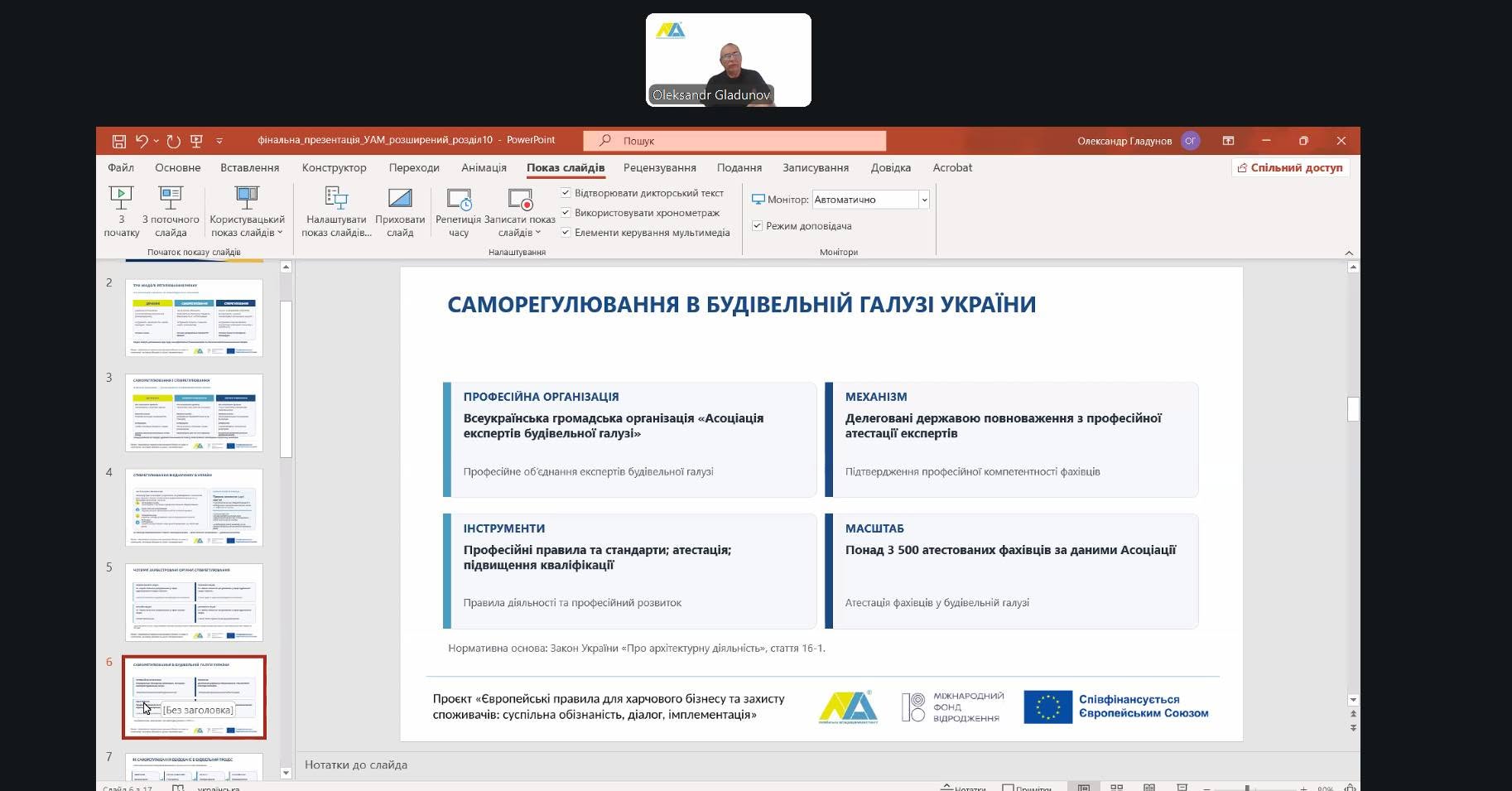Go to next slide arrow on scrollbar
The height and width of the screenshot is (791, 1512).
(x=1353, y=728)
